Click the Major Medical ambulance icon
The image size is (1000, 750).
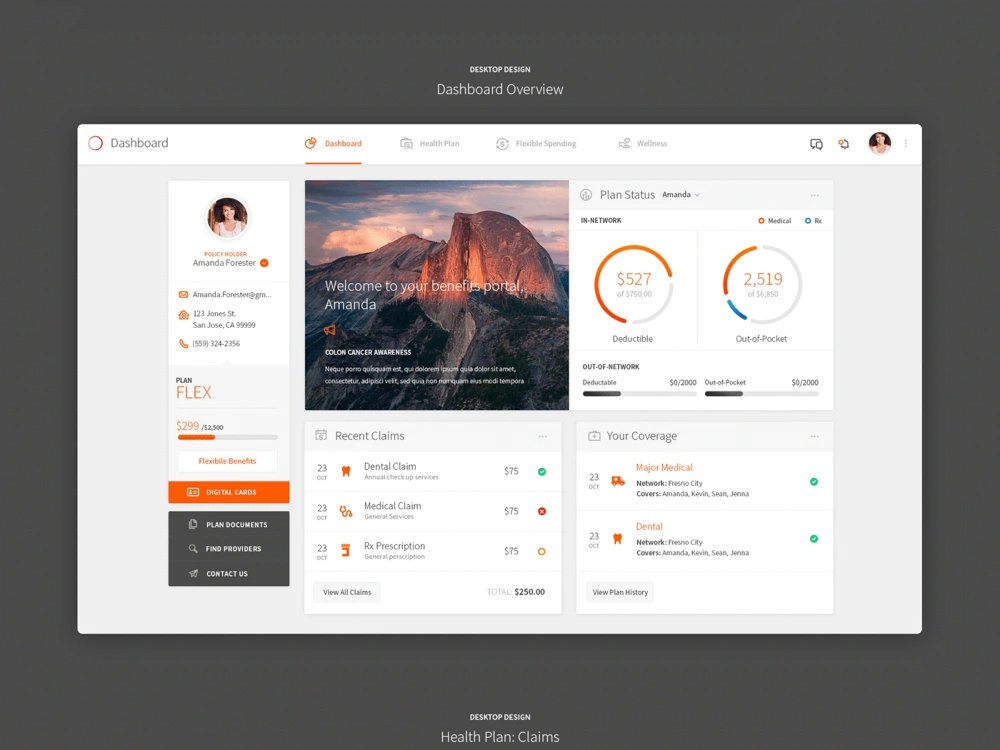click(x=617, y=481)
